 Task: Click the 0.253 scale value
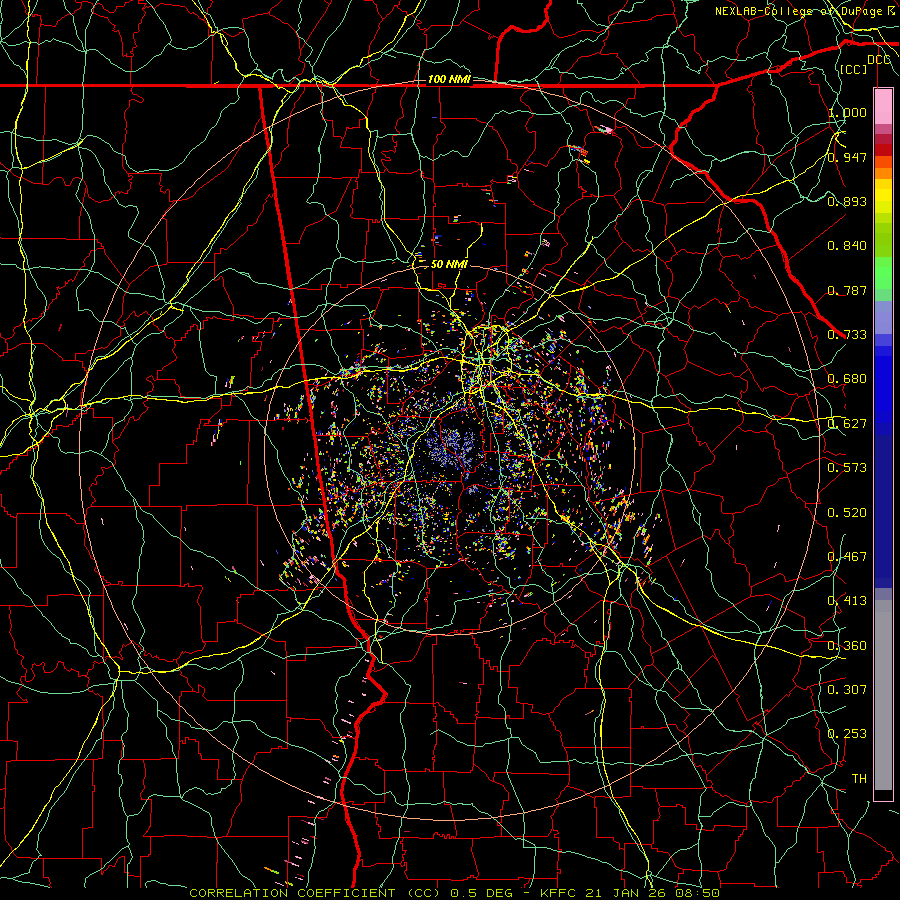click(x=847, y=734)
